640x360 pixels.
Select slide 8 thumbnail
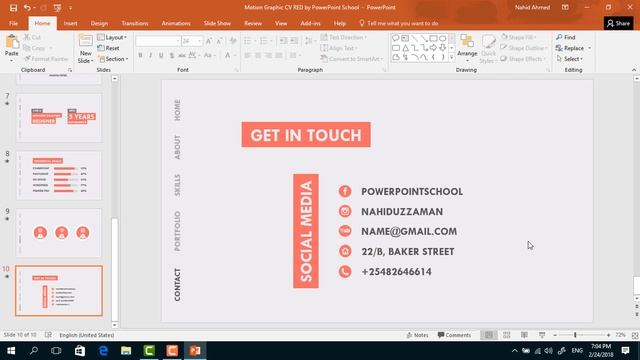point(59,176)
